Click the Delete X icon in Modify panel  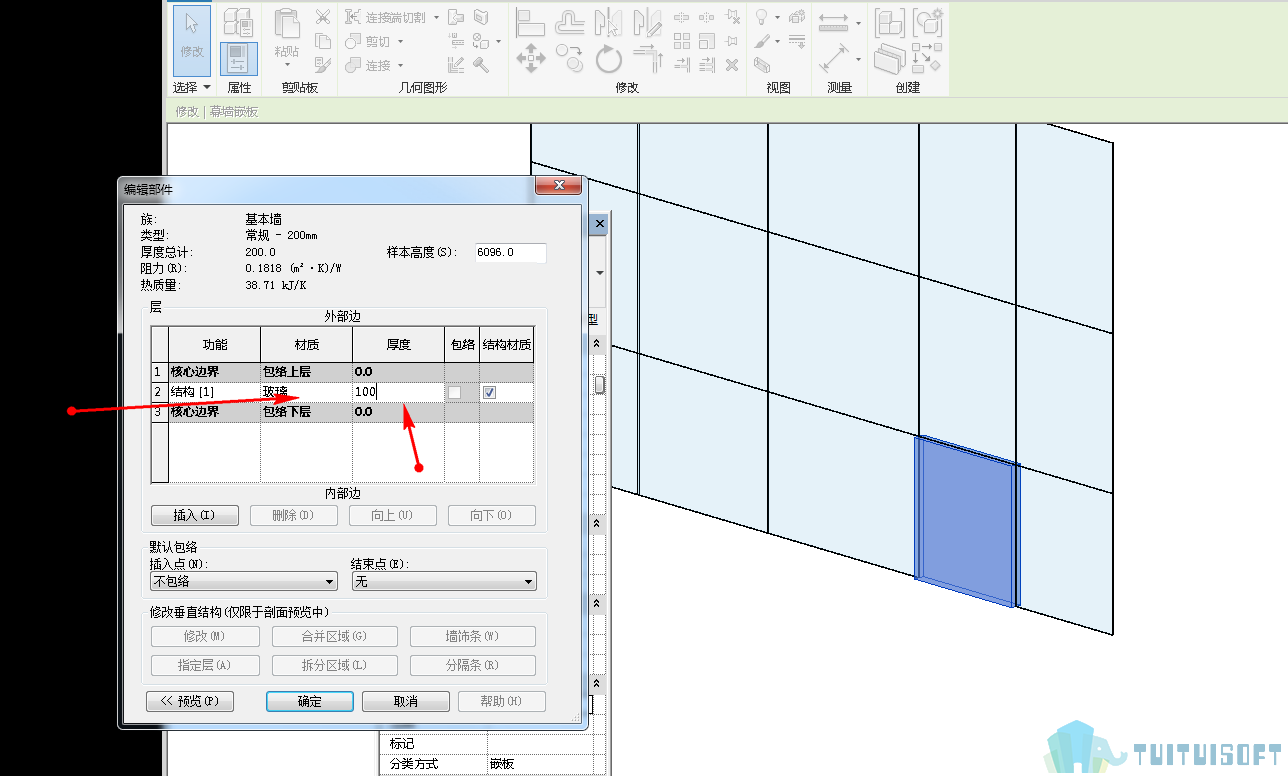[732, 65]
